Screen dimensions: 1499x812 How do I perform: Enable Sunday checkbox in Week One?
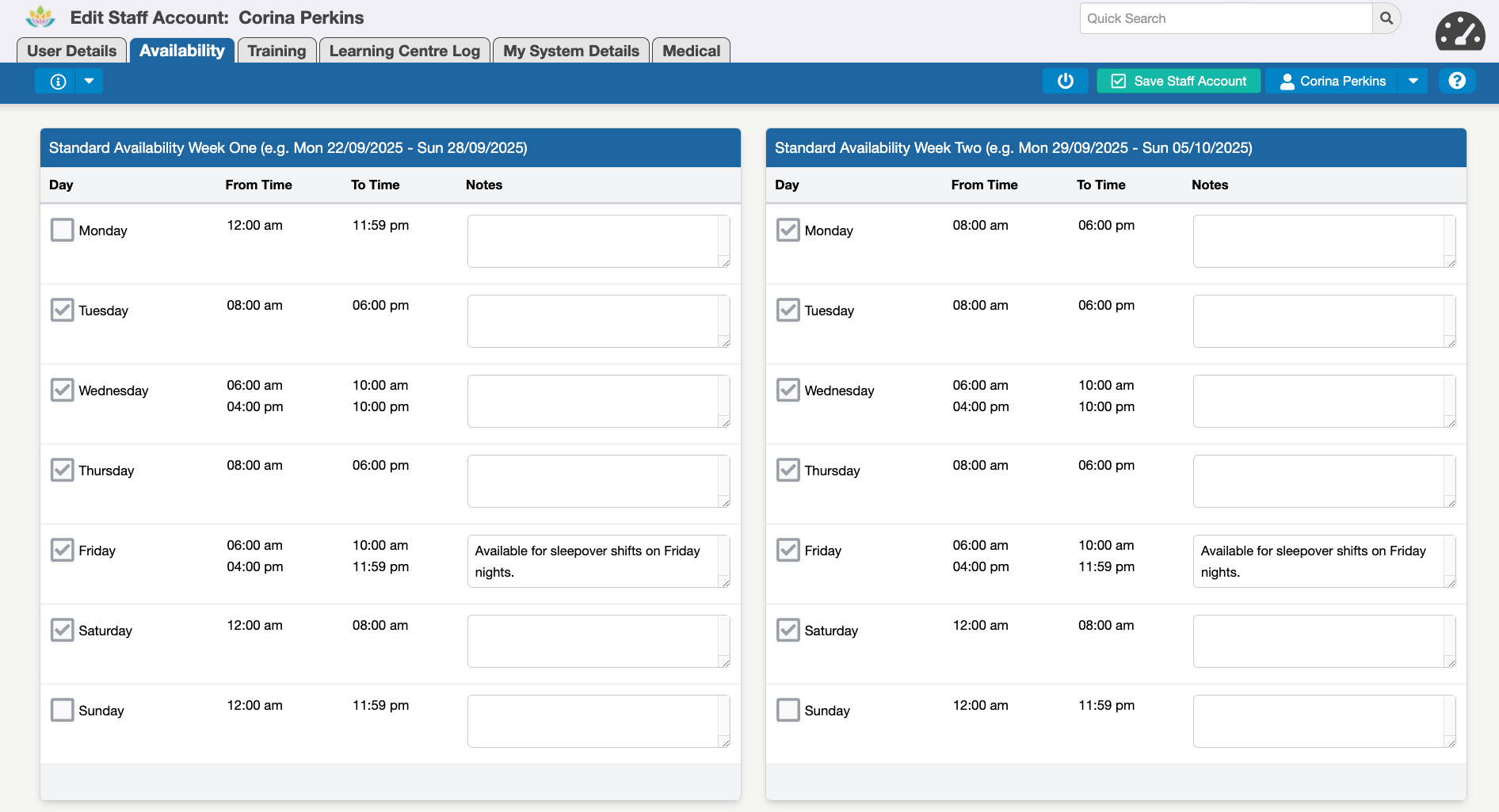pyautogui.click(x=62, y=710)
